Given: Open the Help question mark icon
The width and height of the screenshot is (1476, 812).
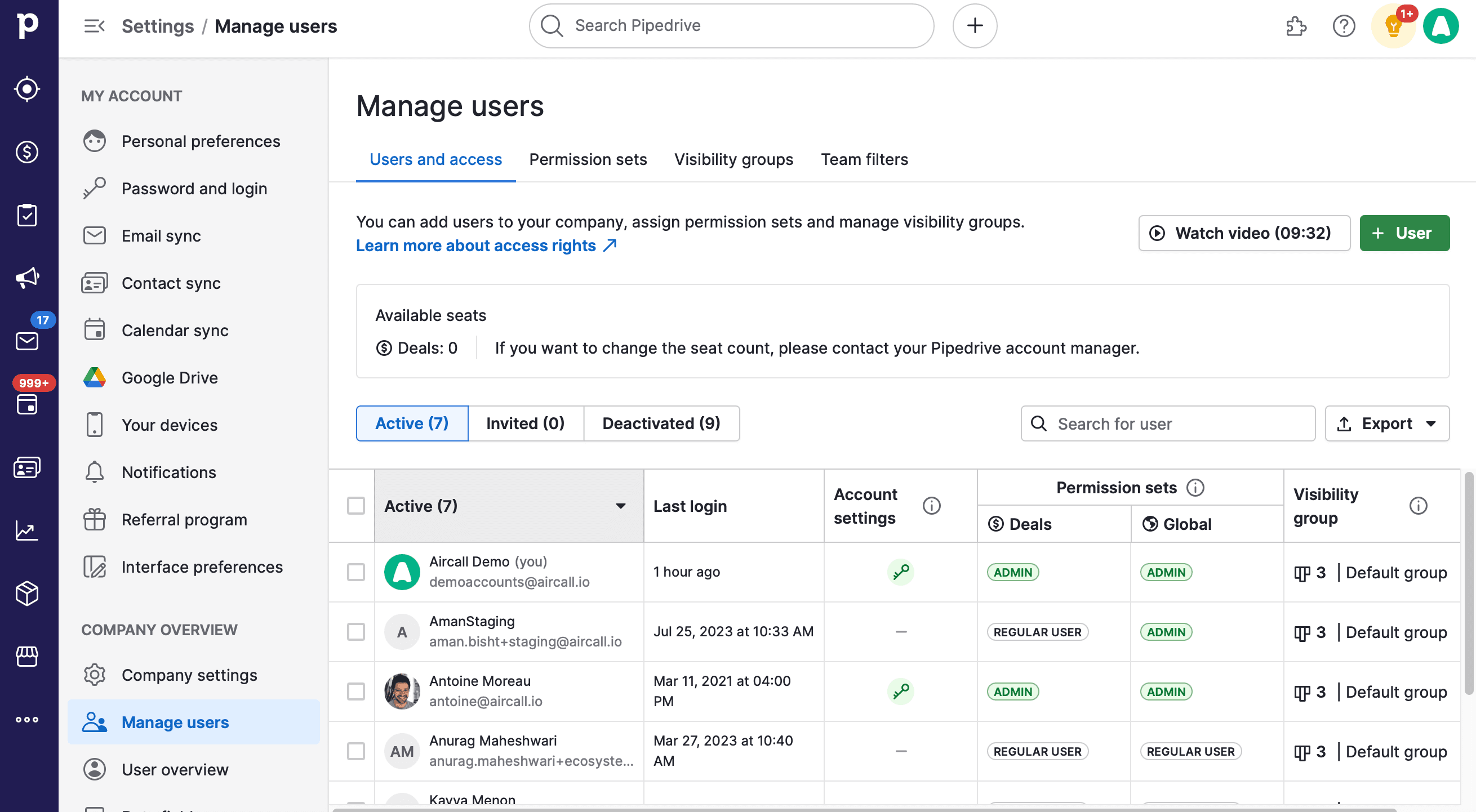Looking at the screenshot, I should point(1344,26).
